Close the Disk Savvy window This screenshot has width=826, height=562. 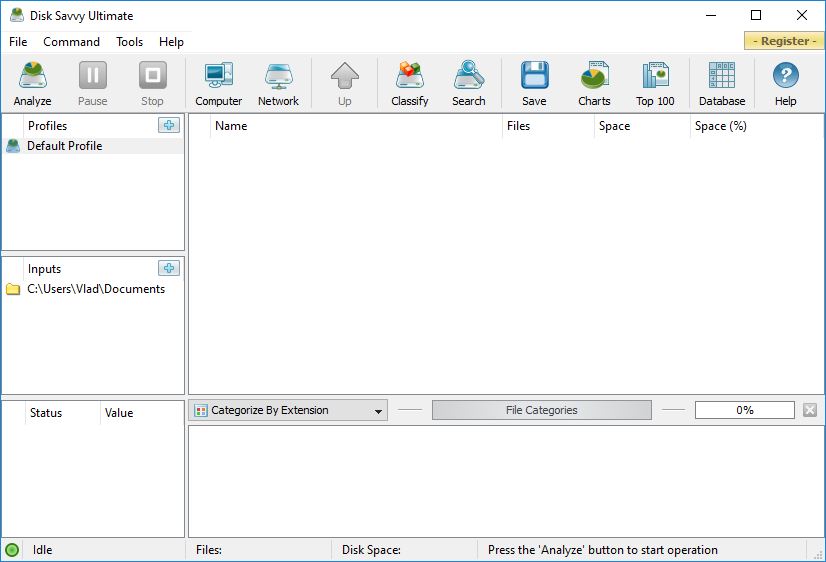(x=802, y=15)
